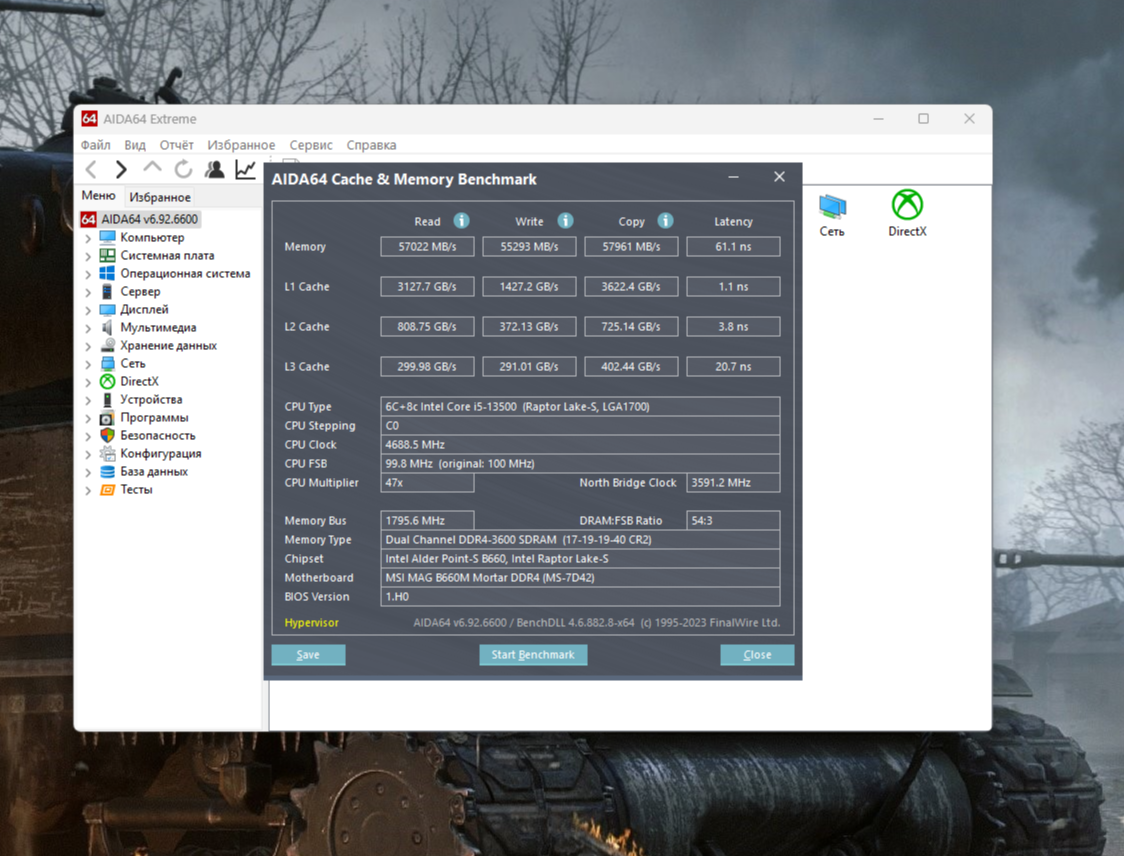The height and width of the screenshot is (856, 1124).
Task: Switch to the Меню tab
Action: (98, 196)
